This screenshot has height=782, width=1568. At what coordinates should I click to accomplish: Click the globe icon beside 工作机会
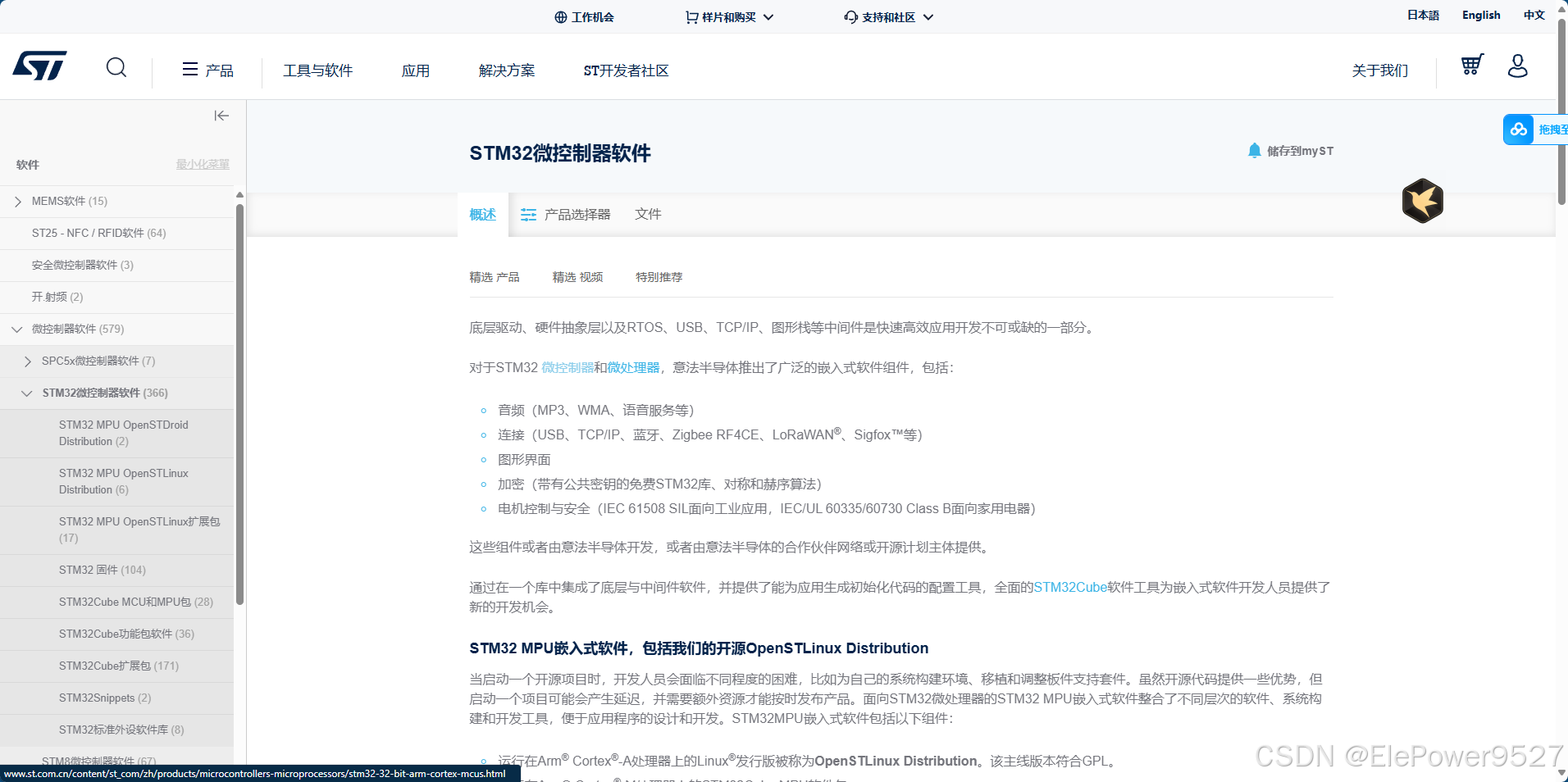coord(561,17)
